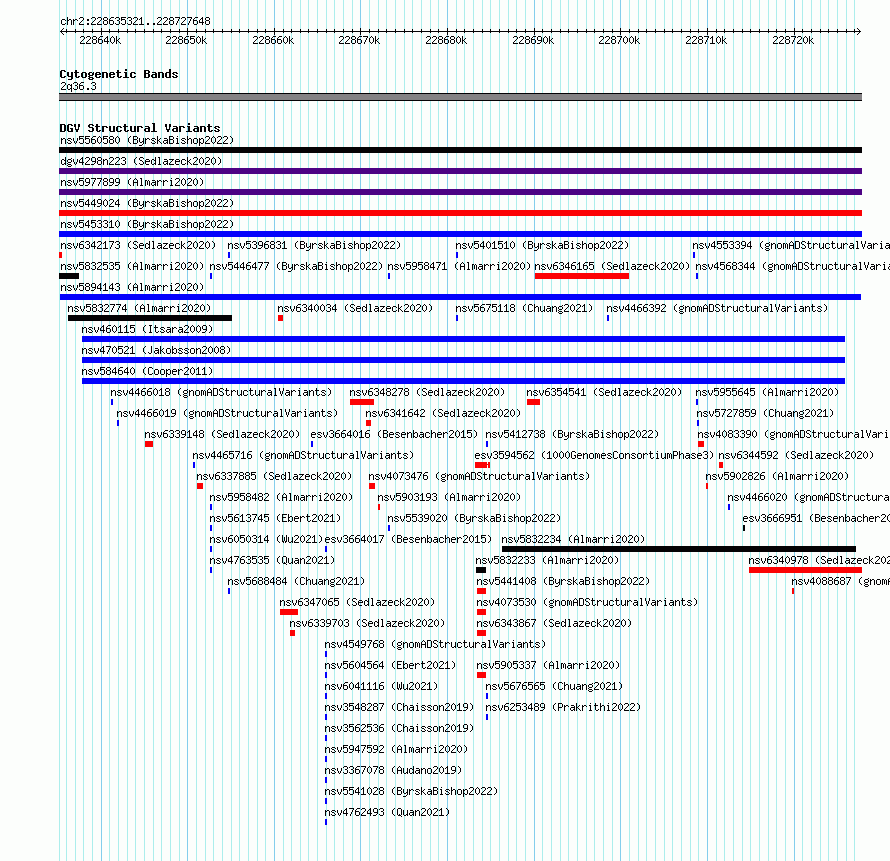Click nsv584640 (Cooper2011) label
The width and height of the screenshot is (890, 861).
[x=148, y=371]
